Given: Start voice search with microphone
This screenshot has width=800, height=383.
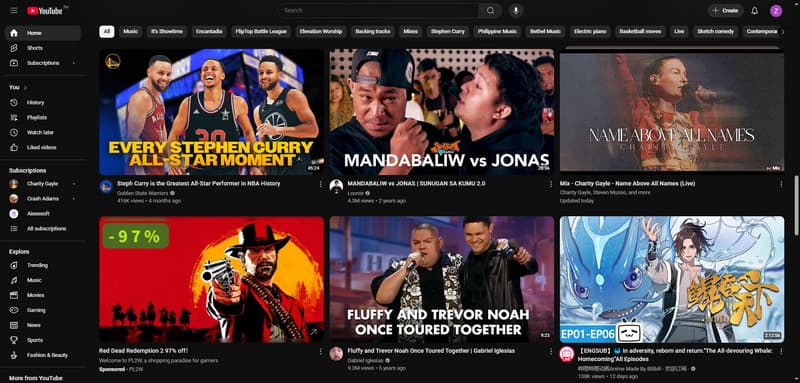Looking at the screenshot, I should 516,11.
